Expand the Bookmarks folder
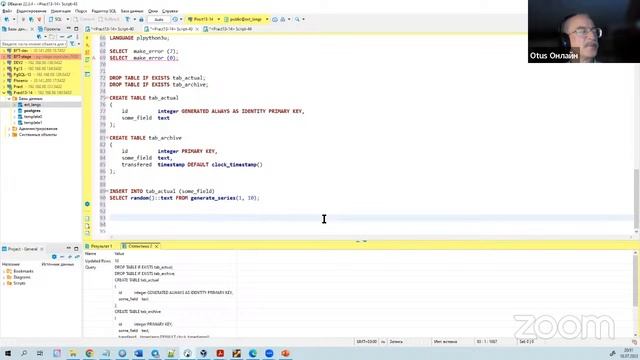This screenshot has width=640, height=360. (x=4, y=271)
